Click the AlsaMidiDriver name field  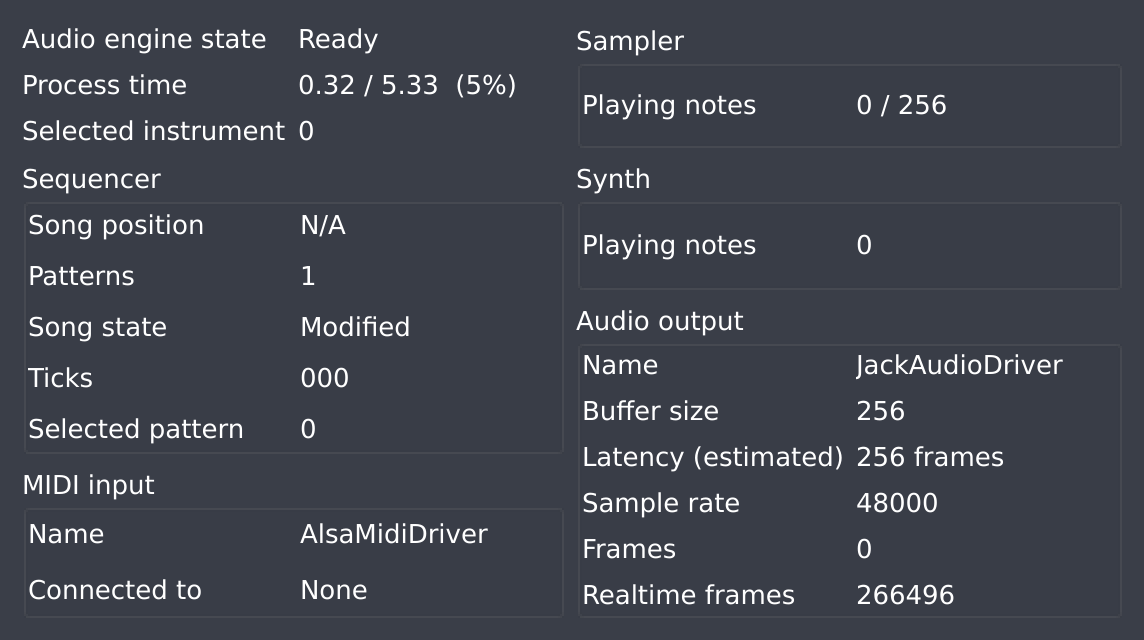392,534
